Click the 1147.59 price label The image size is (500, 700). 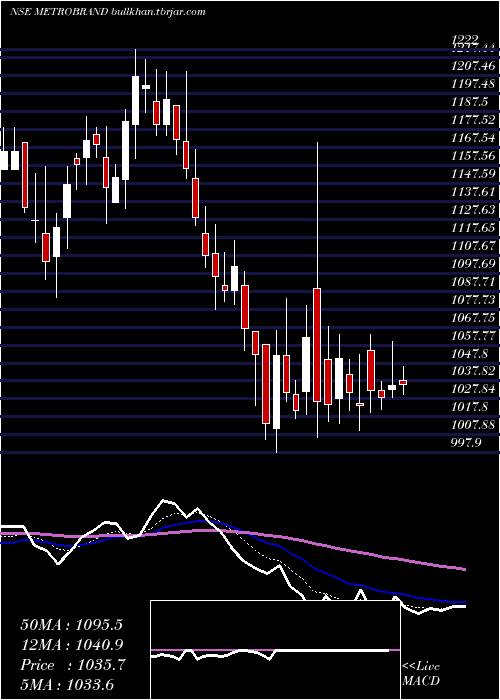(x=474, y=174)
